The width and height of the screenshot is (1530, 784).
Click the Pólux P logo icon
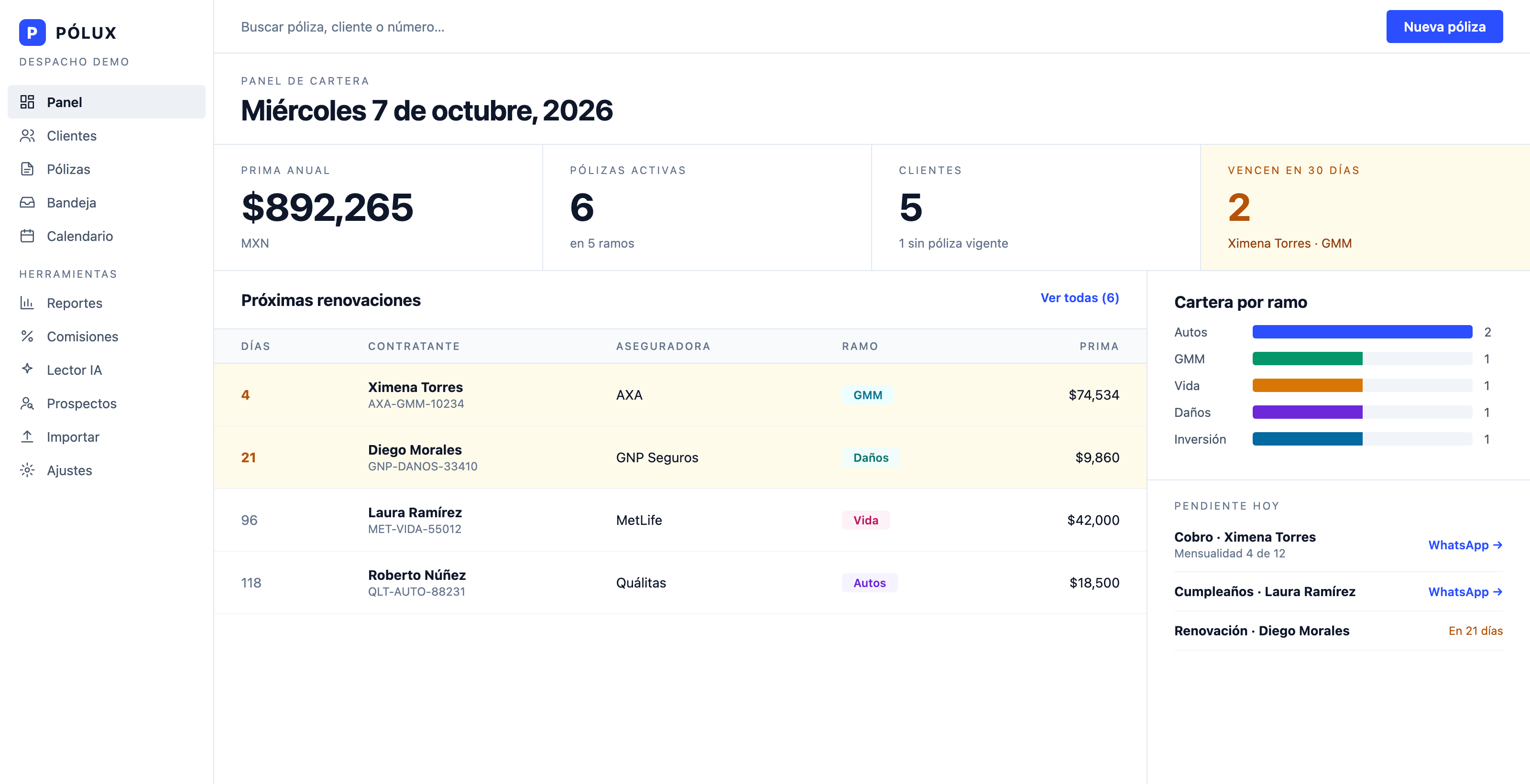[32, 33]
